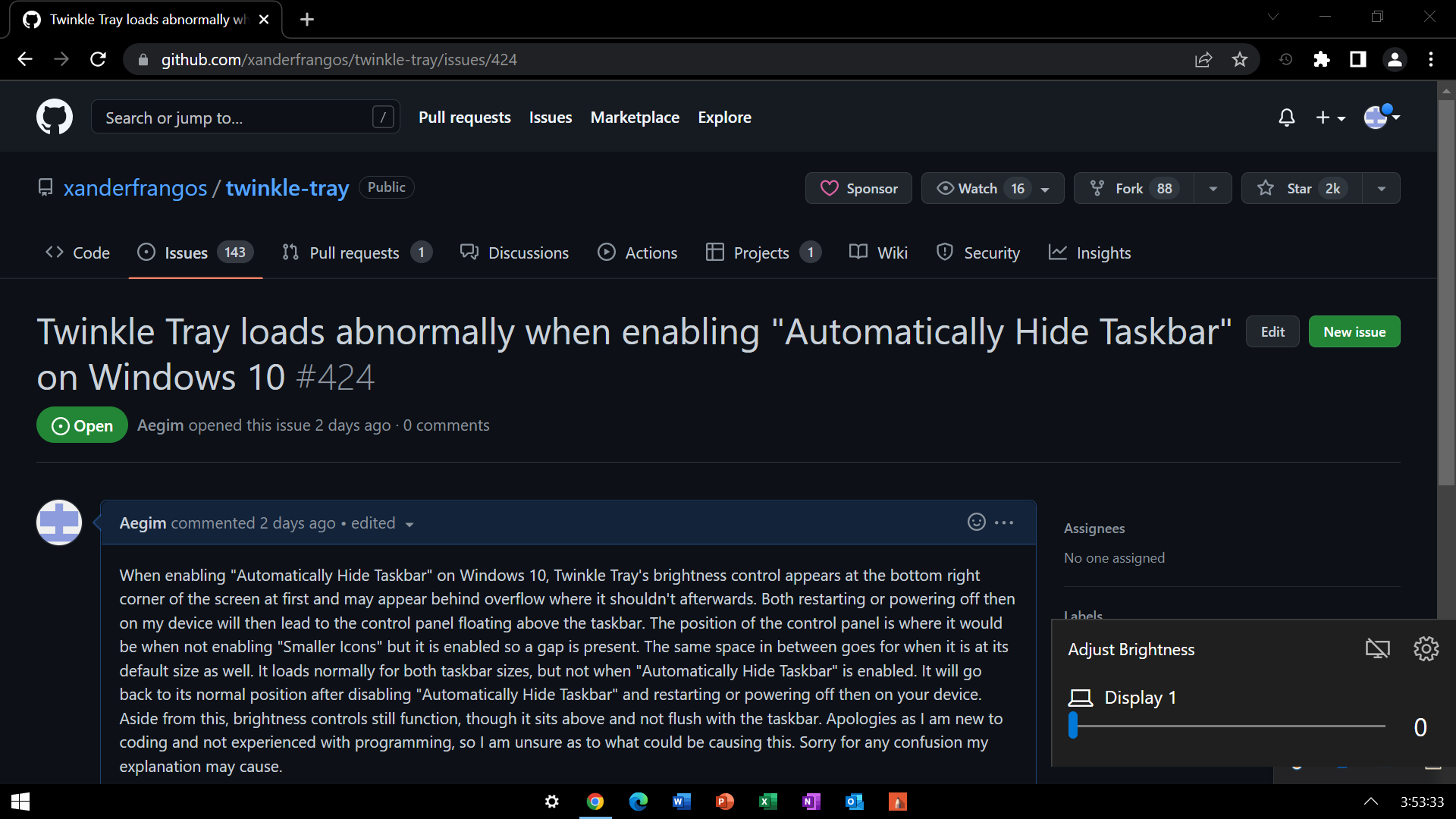Open the emoji reaction picker on Aegim's comment
This screenshot has width=1456, height=819.
coord(975,522)
